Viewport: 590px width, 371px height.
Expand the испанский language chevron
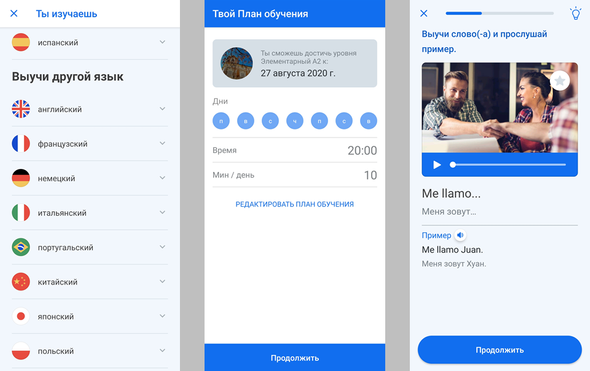tap(163, 42)
